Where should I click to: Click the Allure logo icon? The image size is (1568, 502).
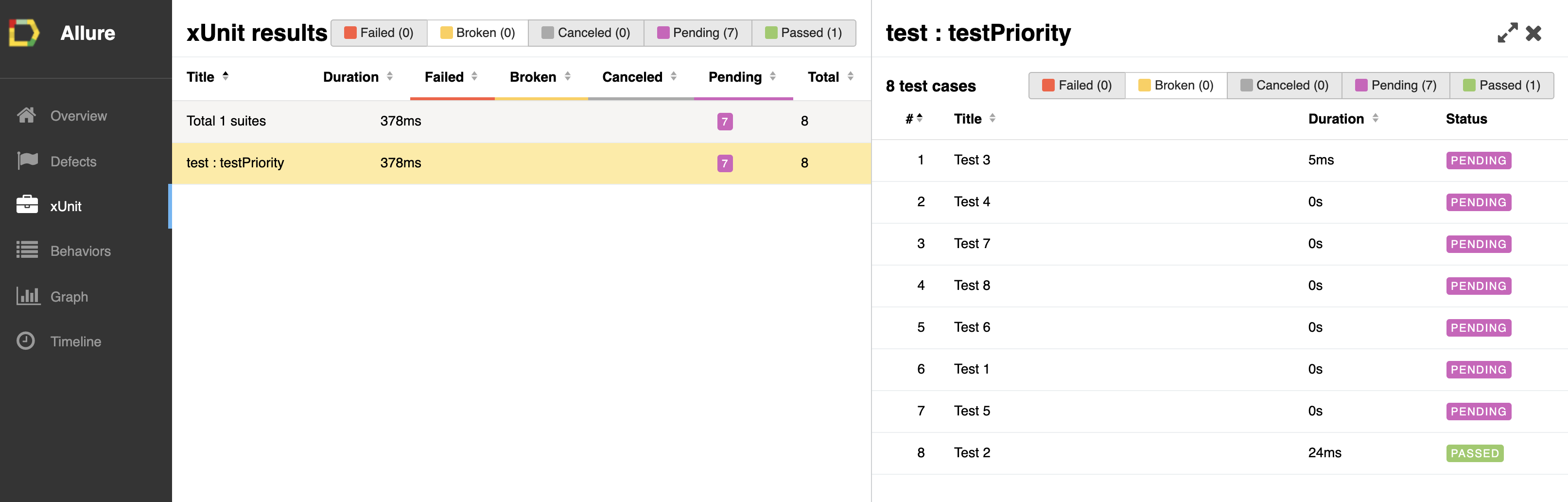[24, 33]
